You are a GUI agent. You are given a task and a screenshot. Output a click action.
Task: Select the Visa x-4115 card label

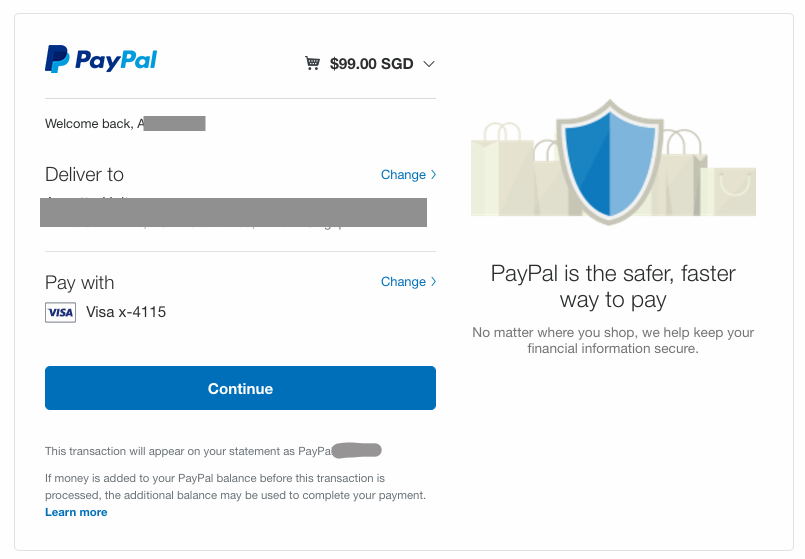(x=126, y=312)
